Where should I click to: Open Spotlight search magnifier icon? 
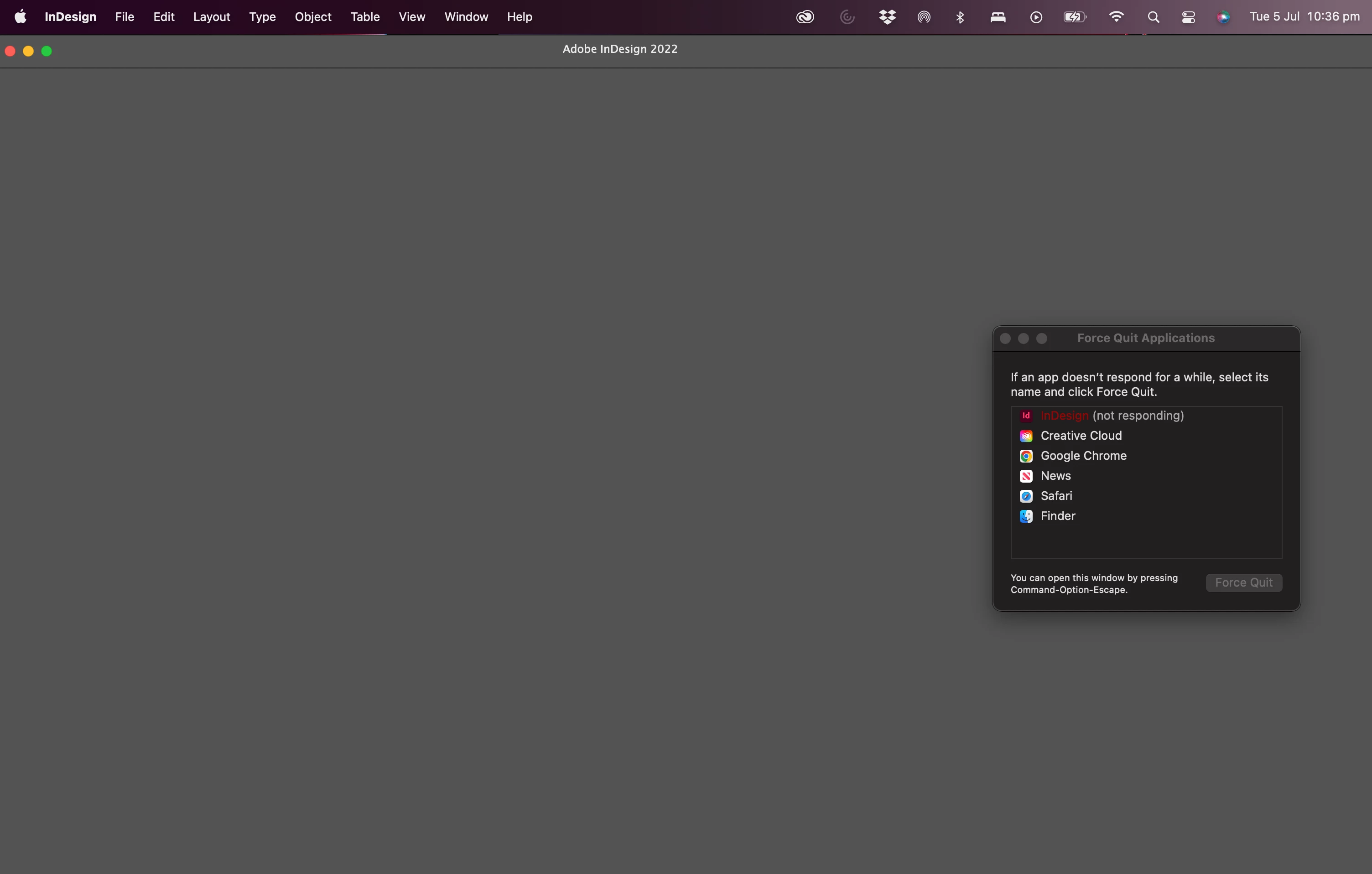pos(1153,17)
